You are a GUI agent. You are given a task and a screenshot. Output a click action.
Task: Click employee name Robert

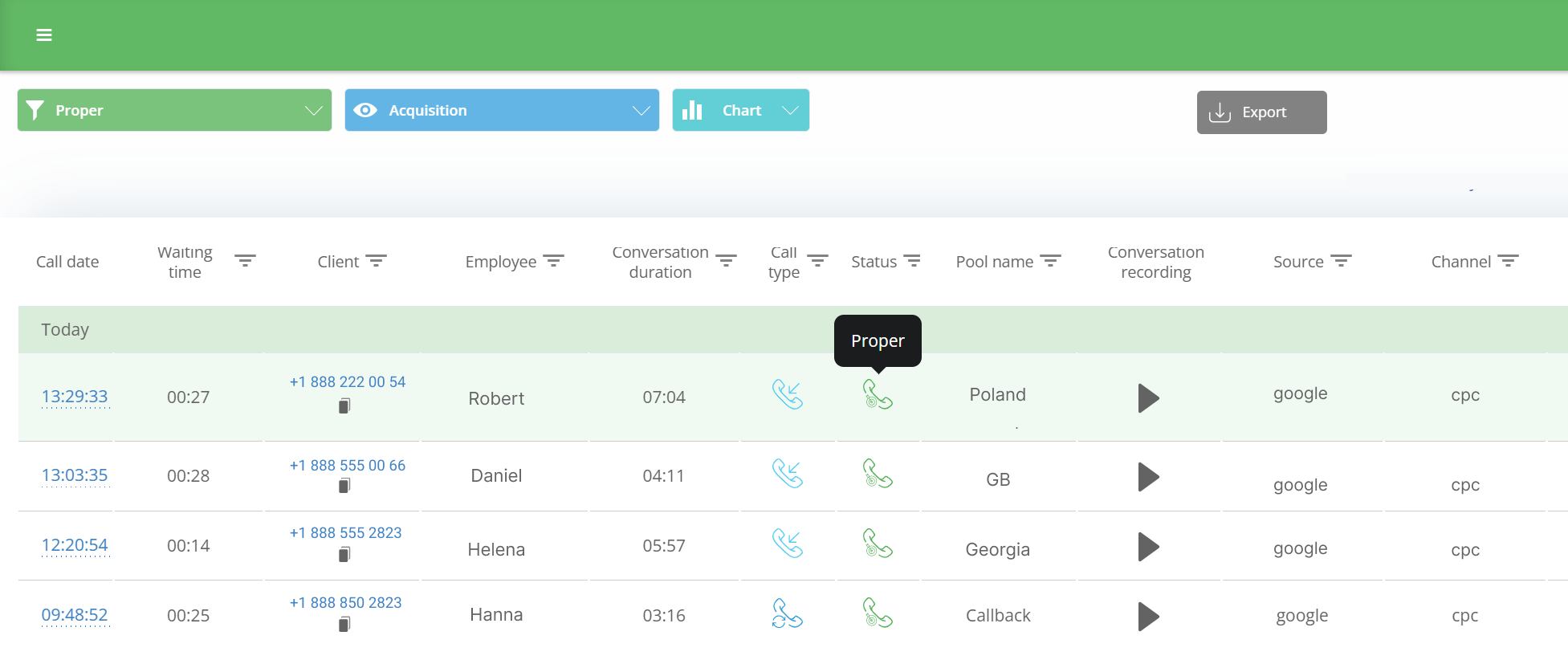496,399
